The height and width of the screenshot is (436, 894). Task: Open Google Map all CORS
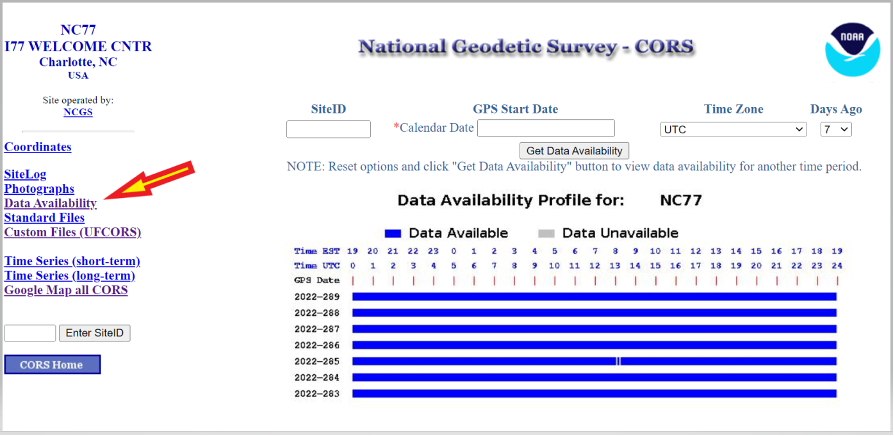coord(66,290)
